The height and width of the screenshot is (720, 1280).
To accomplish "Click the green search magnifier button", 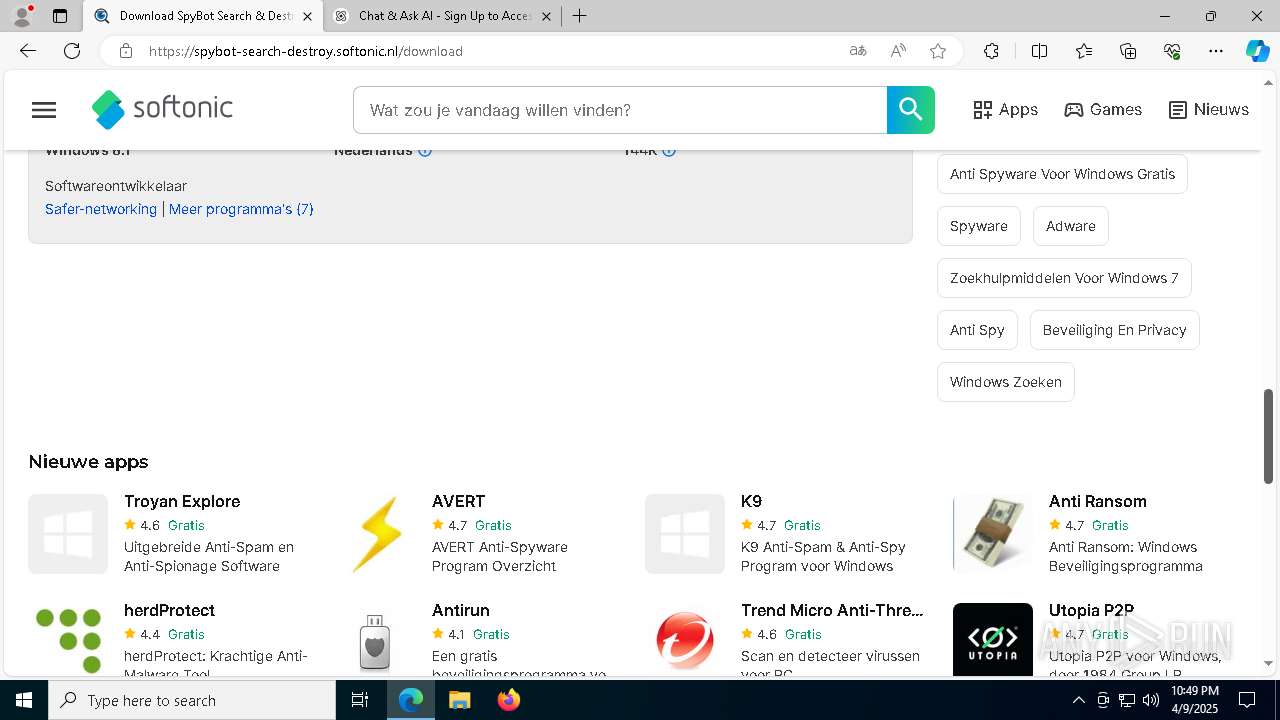I will (910, 110).
